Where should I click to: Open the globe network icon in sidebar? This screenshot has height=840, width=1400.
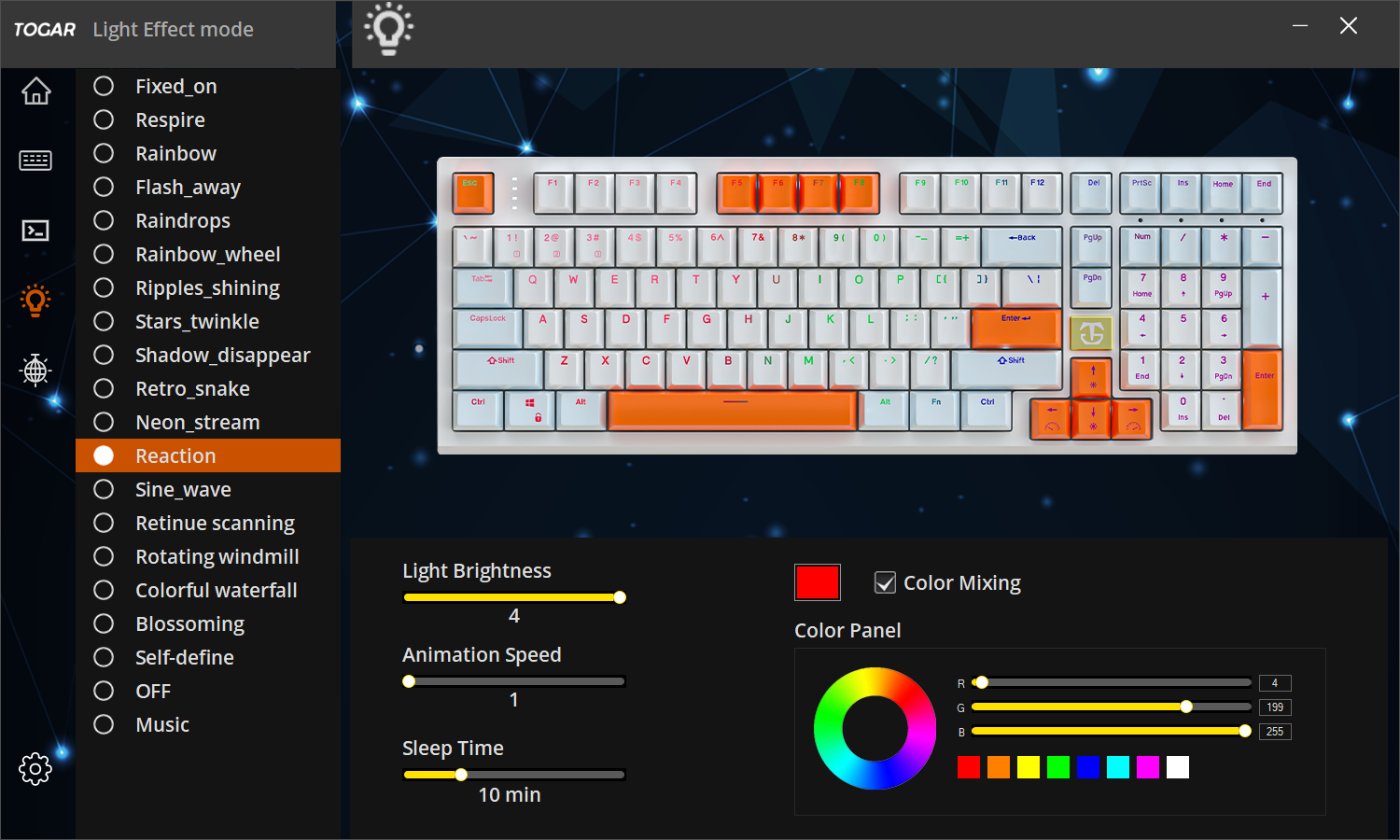click(35, 370)
